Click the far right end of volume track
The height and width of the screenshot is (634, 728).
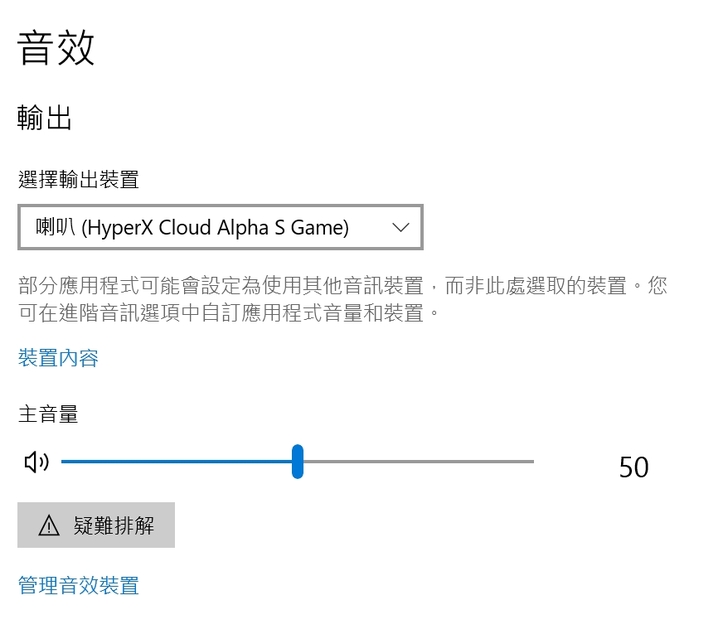[531, 462]
